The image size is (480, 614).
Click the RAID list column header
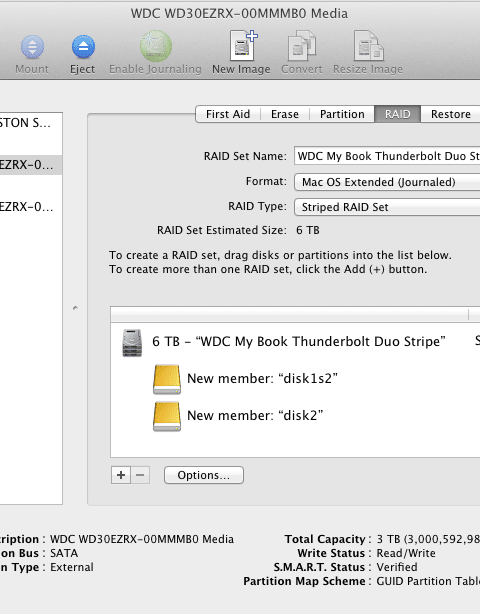pos(289,314)
